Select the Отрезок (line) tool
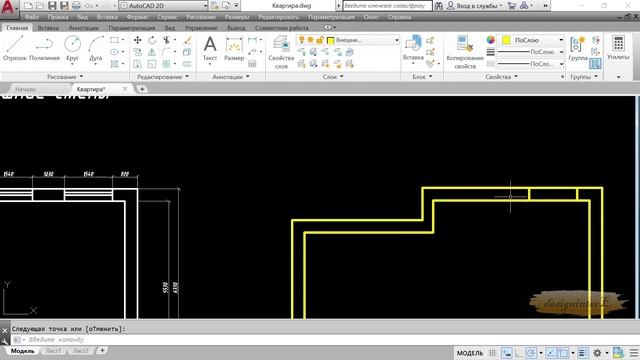This screenshot has width=640, height=360. point(15,48)
